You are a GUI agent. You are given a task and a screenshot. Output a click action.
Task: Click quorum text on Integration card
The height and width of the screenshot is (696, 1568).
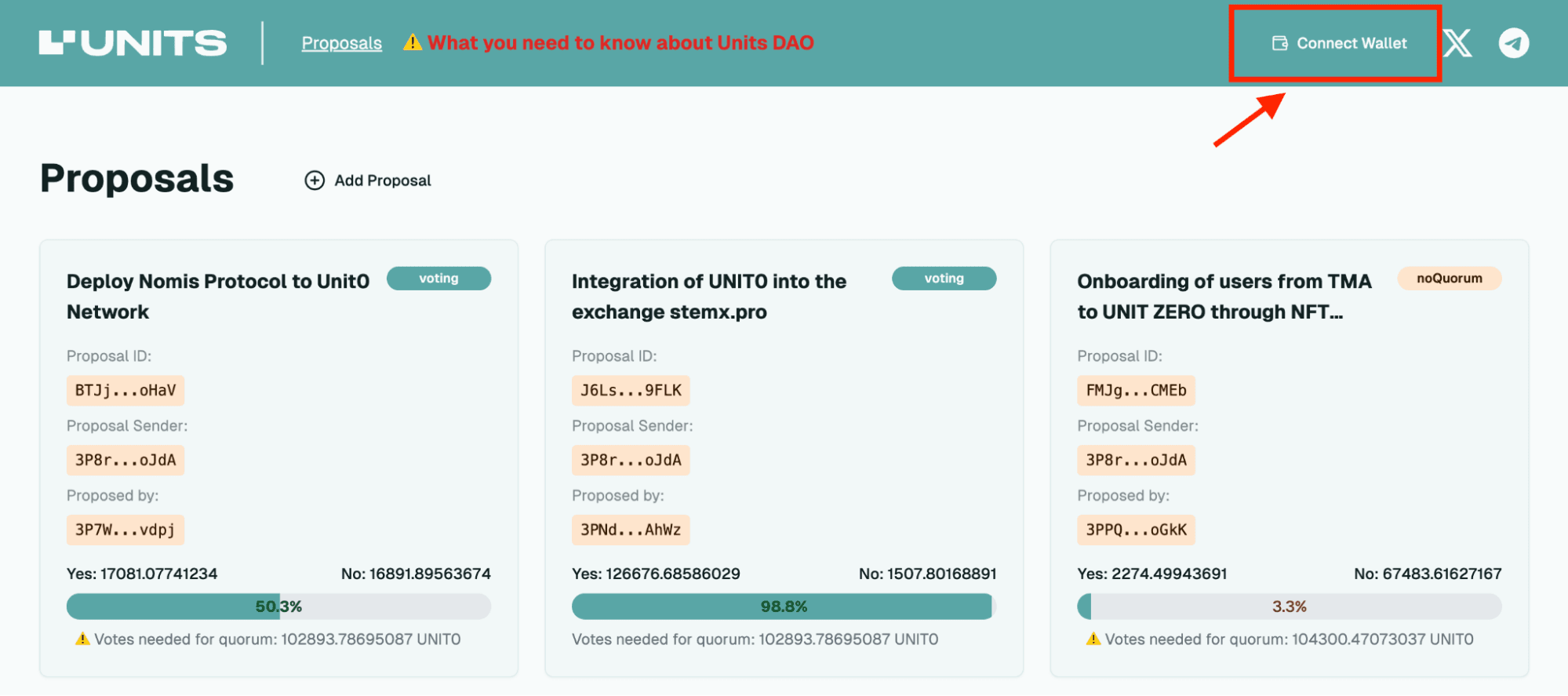point(755,640)
